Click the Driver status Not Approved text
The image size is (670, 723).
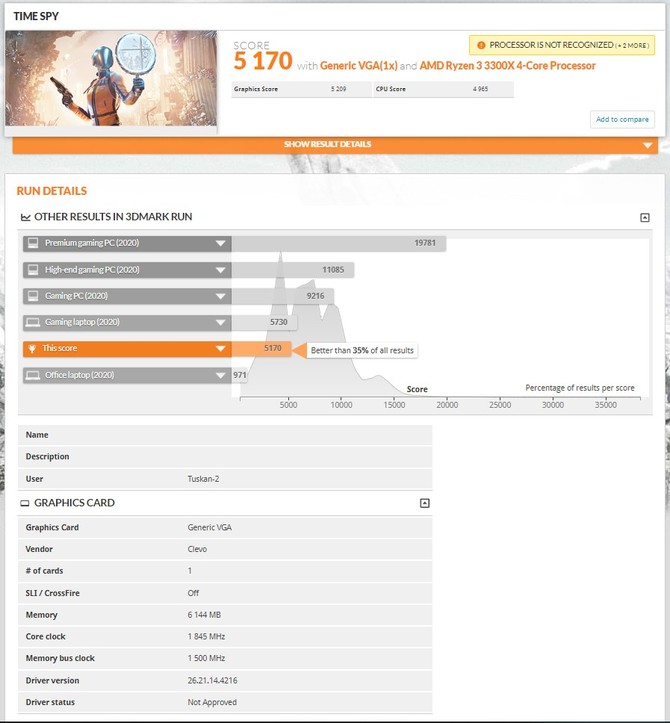[212, 702]
